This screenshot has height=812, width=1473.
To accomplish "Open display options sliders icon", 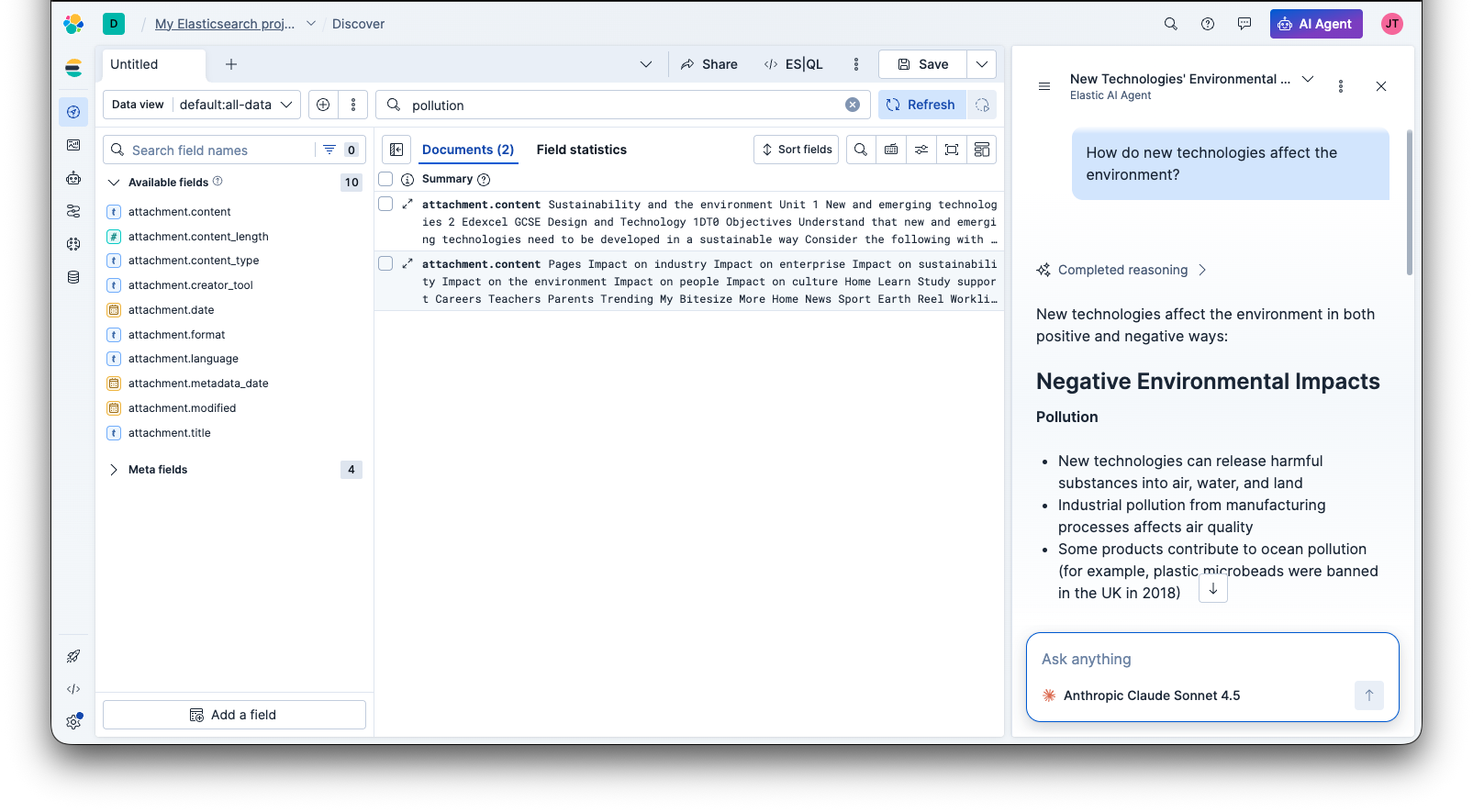I will [921, 150].
